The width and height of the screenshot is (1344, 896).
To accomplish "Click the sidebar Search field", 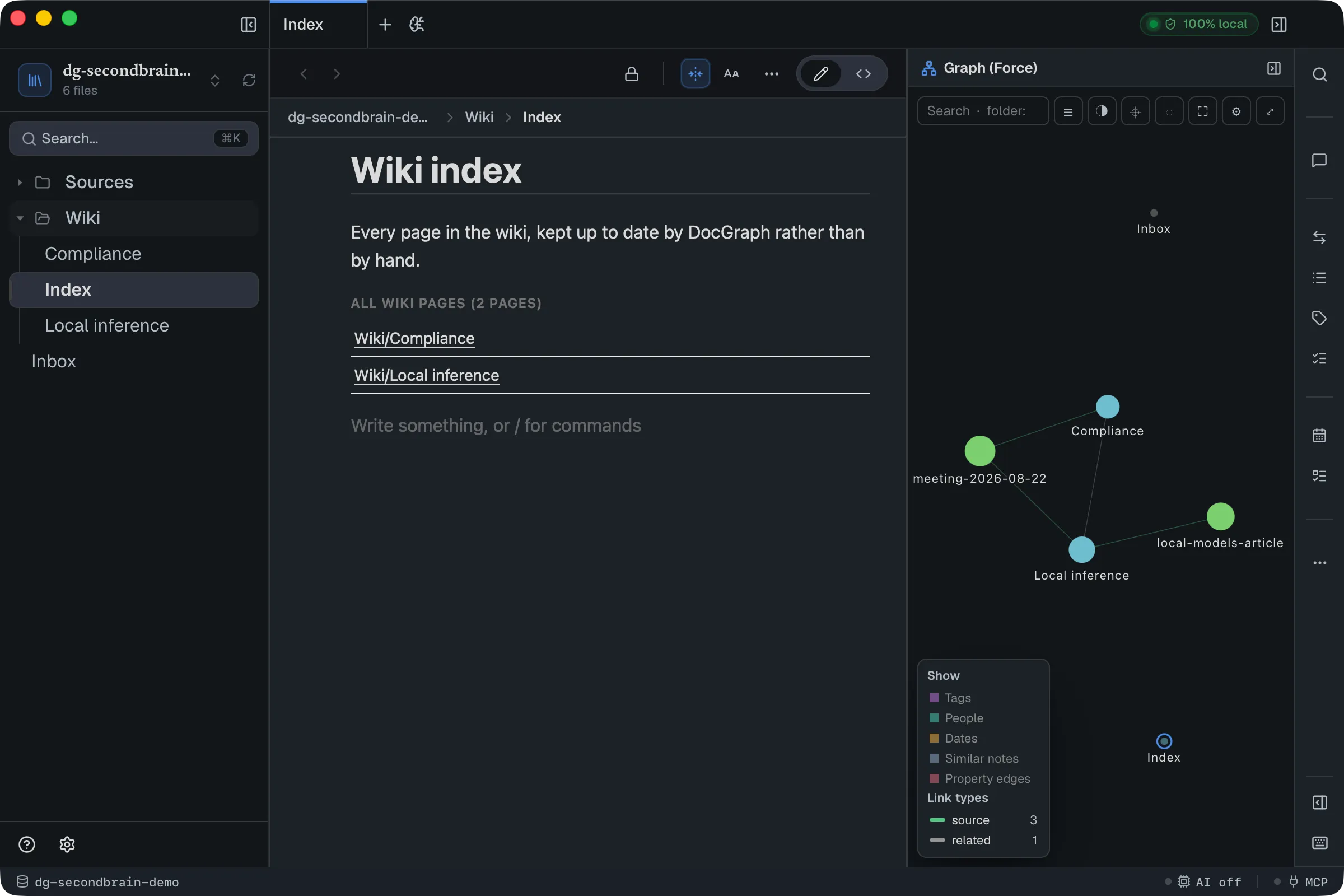I will click(x=134, y=138).
